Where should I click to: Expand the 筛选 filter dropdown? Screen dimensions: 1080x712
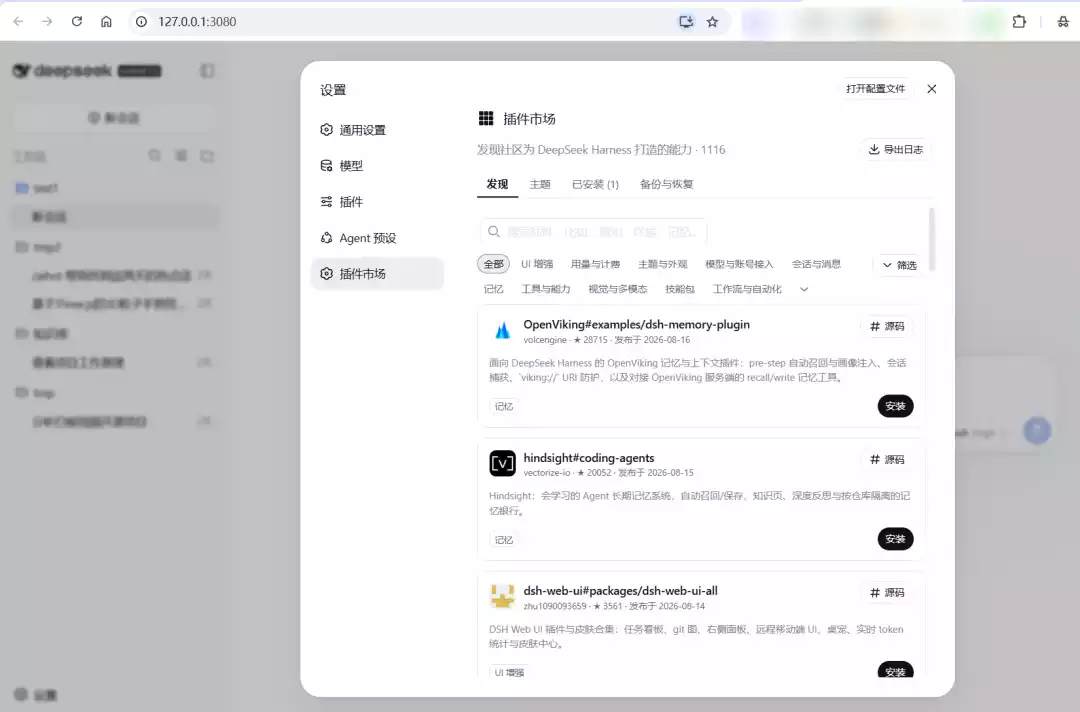(899, 265)
